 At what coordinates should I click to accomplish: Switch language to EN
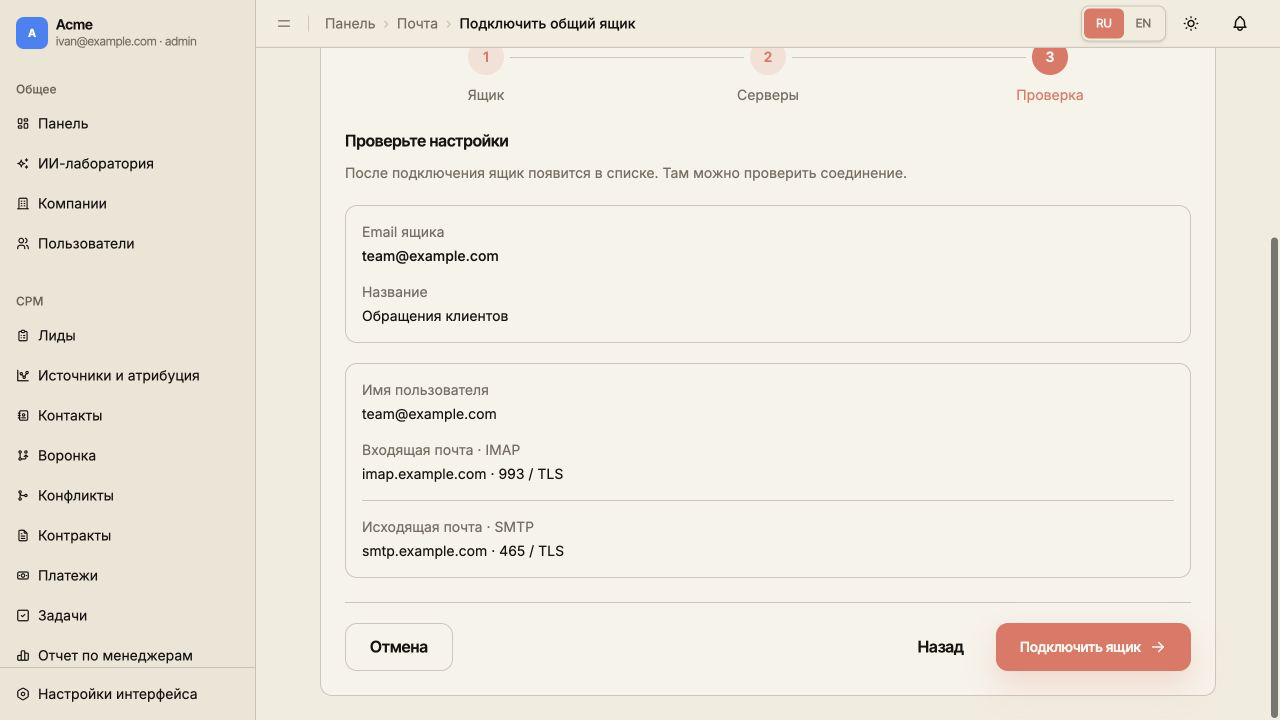tap(1143, 23)
